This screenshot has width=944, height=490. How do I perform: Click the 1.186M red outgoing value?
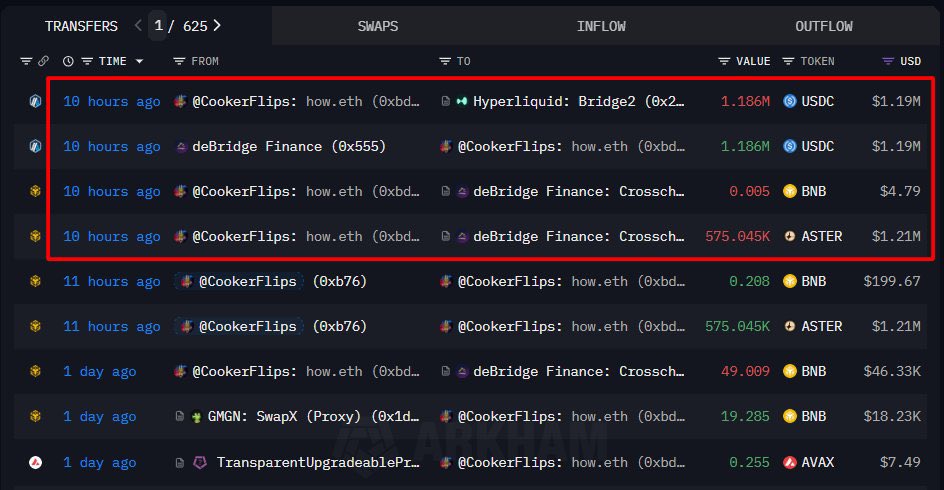coord(745,102)
